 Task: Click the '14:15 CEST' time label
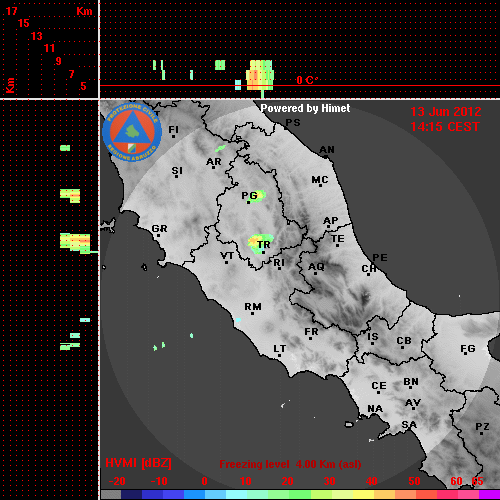point(445,127)
